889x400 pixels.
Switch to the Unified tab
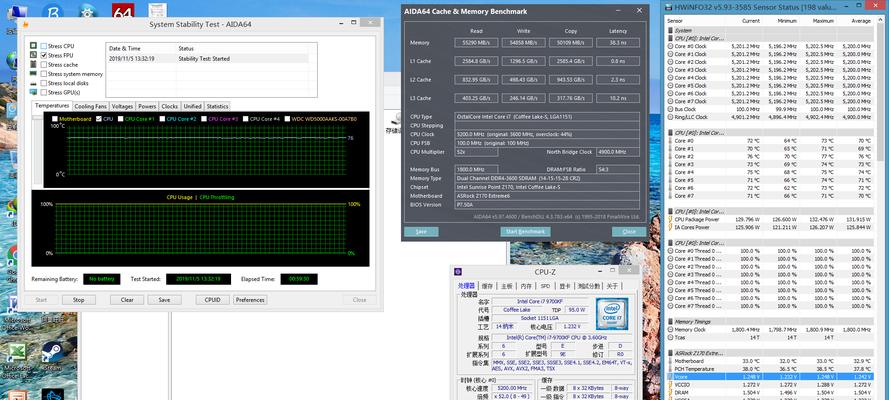click(x=192, y=107)
